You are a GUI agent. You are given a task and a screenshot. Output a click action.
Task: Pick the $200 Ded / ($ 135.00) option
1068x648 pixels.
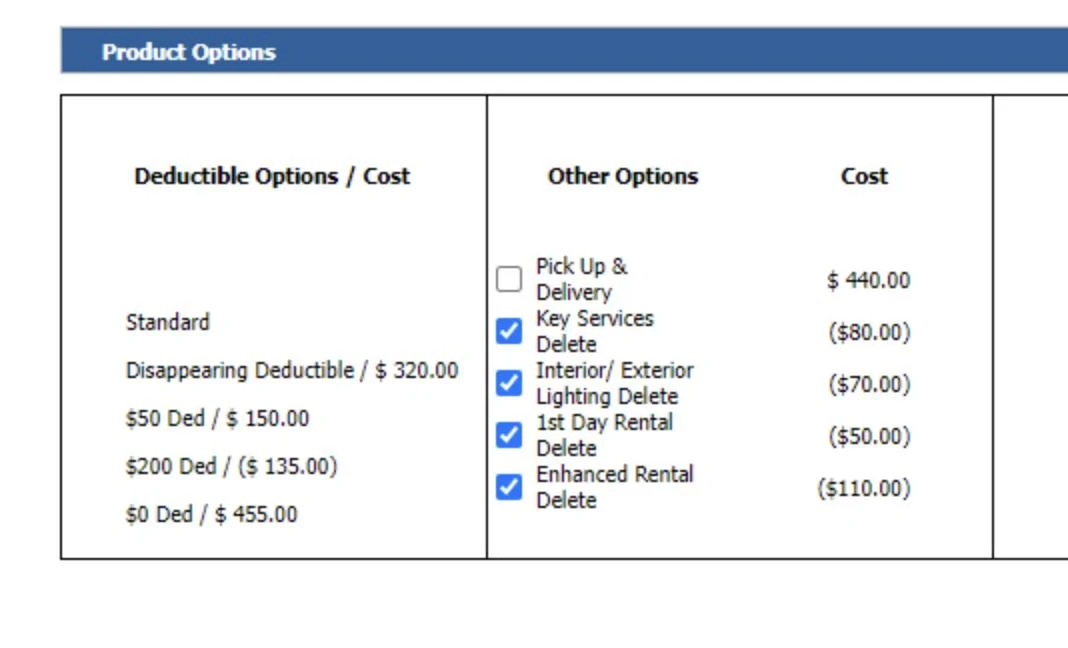click(231, 466)
